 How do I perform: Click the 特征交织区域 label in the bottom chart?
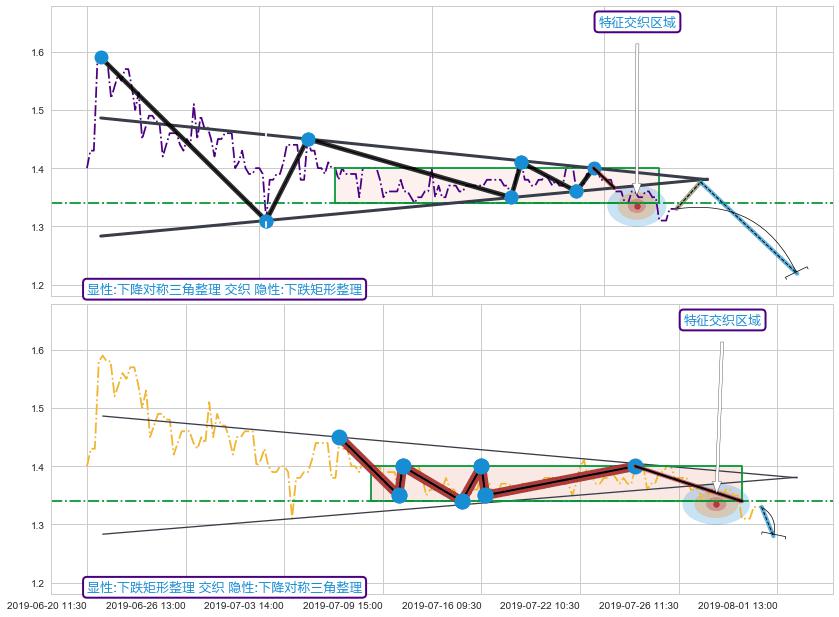[722, 320]
